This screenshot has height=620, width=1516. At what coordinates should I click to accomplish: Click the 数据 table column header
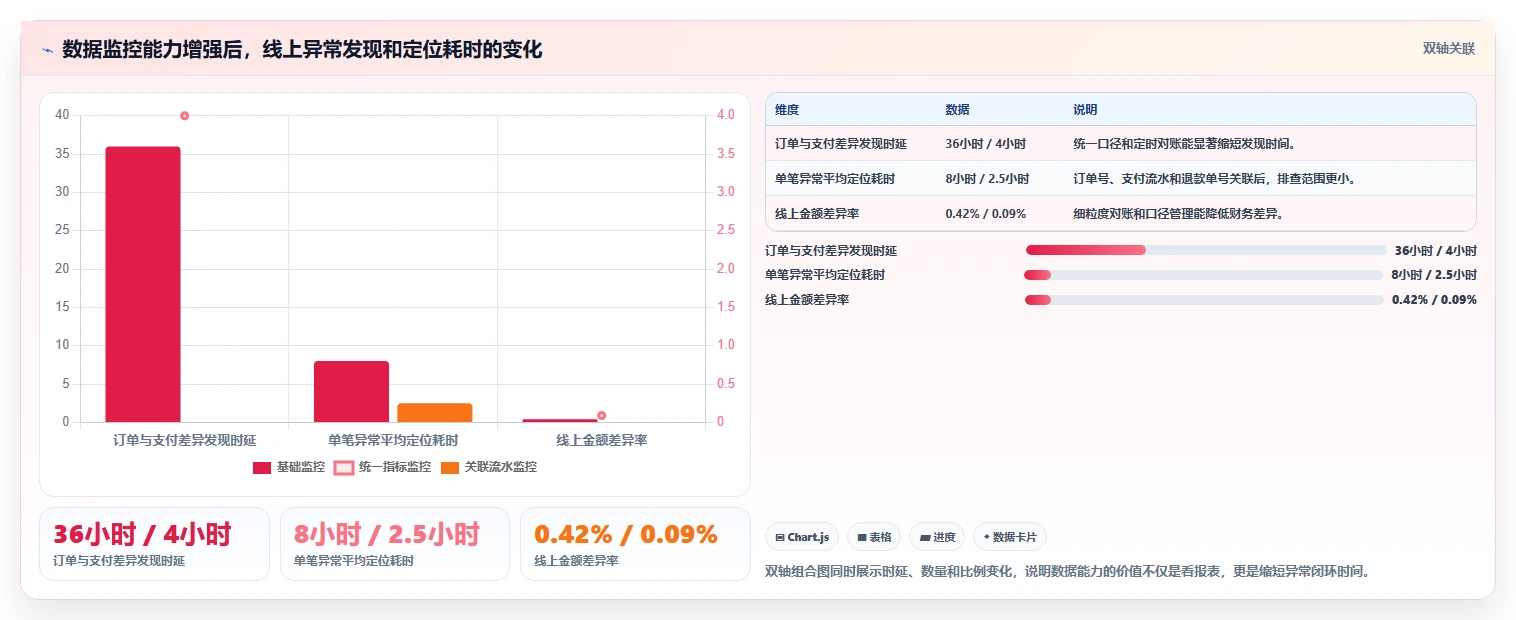click(957, 110)
